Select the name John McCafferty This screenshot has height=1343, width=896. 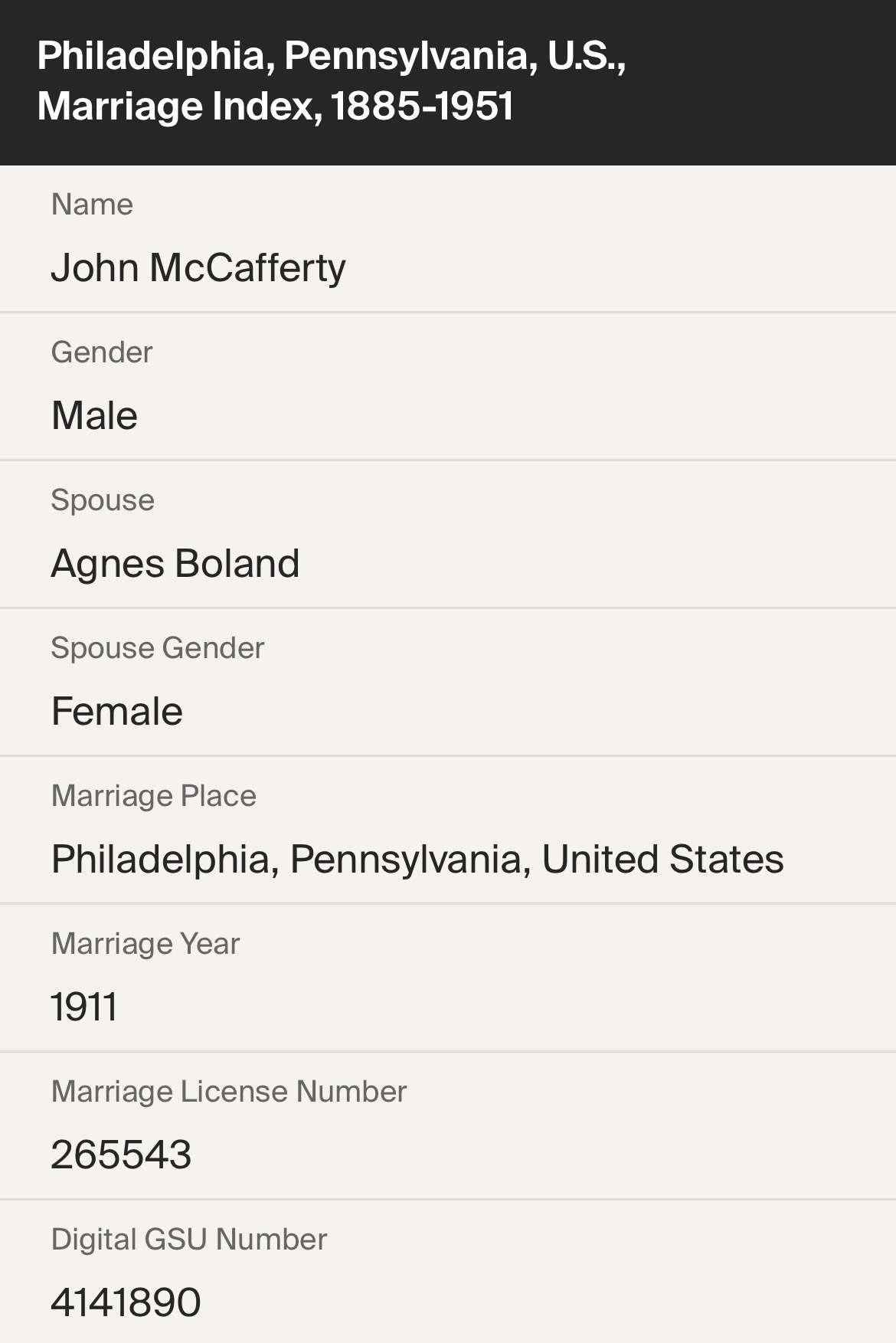click(x=198, y=268)
